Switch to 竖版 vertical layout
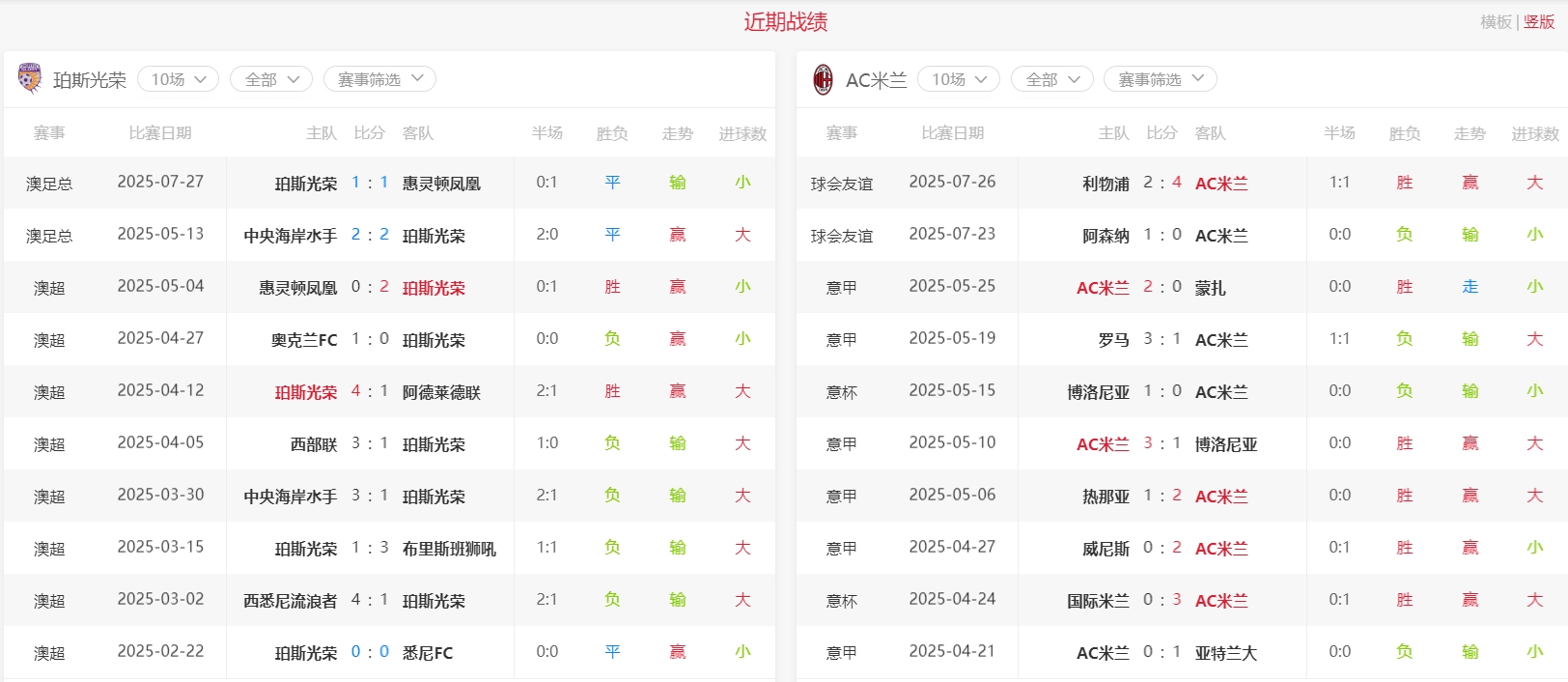Image resolution: width=1568 pixels, height=682 pixels. point(1539,22)
